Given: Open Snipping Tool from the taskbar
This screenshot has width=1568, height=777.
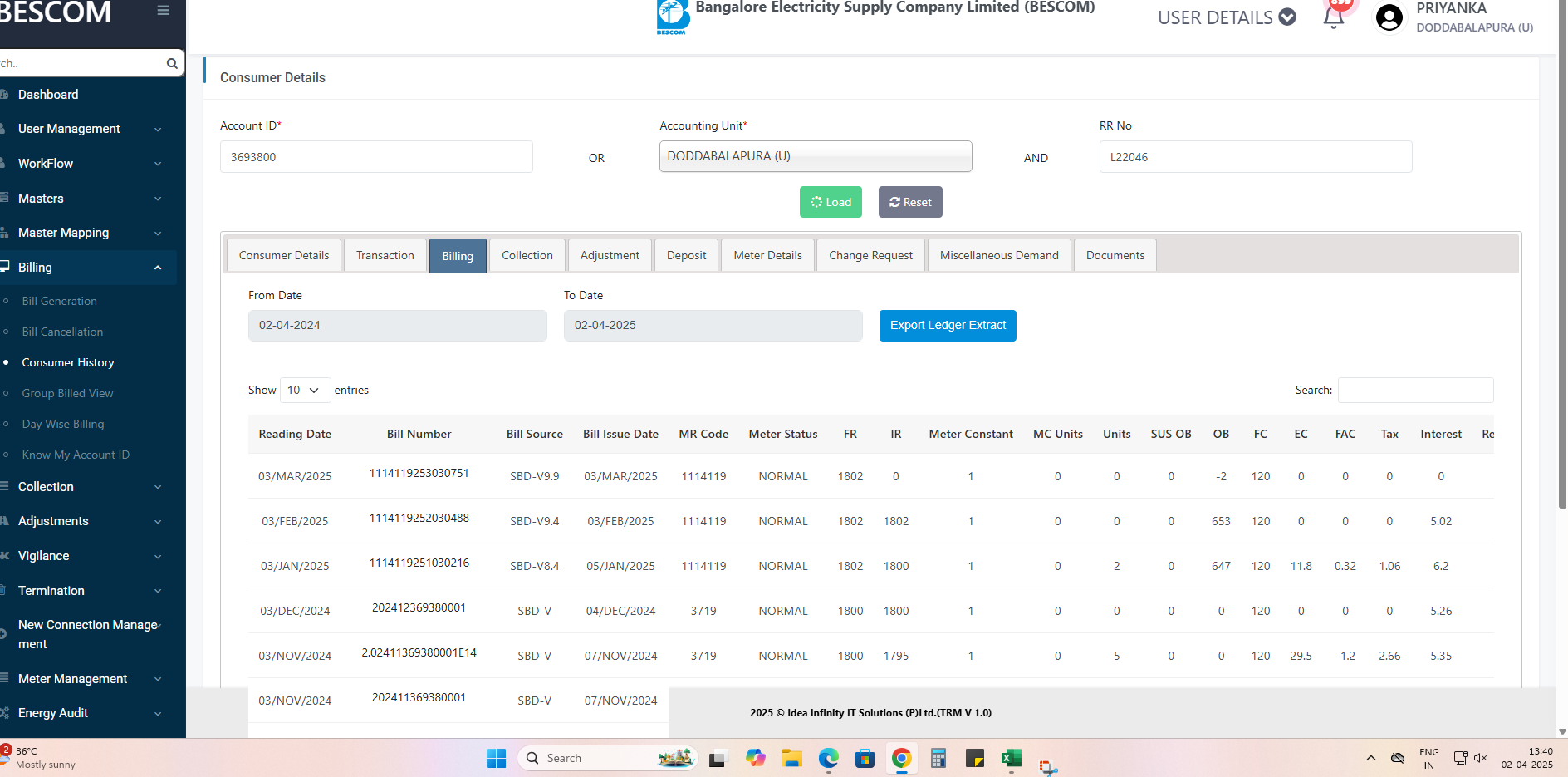Looking at the screenshot, I should tap(1047, 766).
